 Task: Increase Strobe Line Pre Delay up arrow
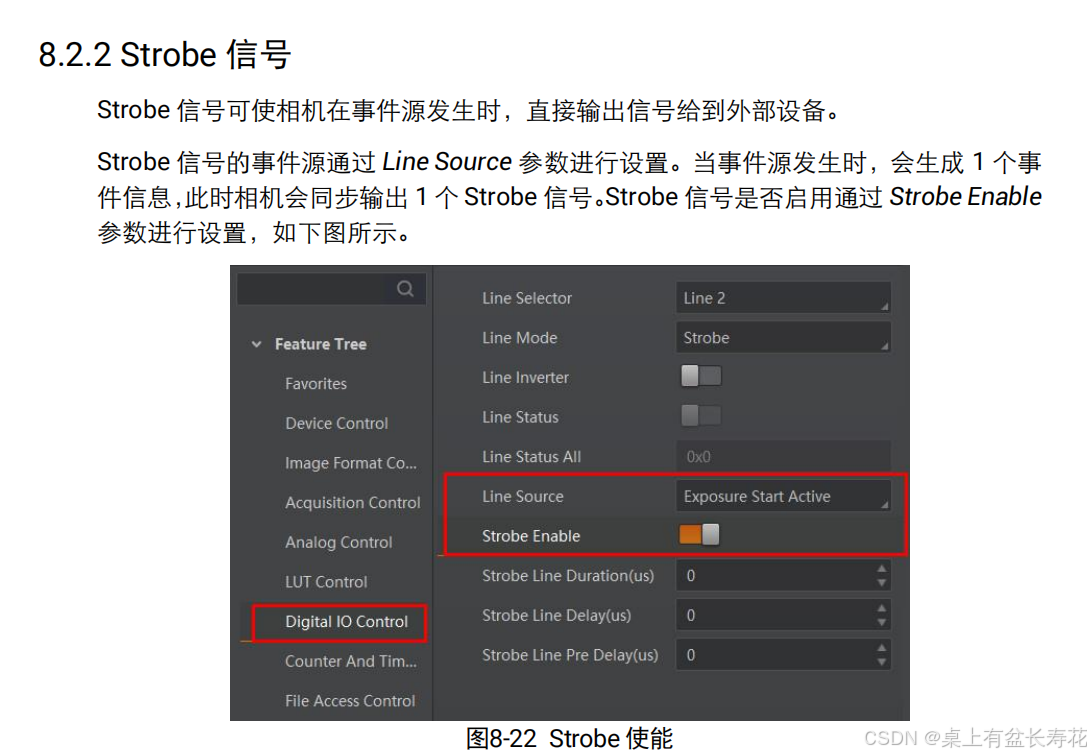[x=882, y=648]
